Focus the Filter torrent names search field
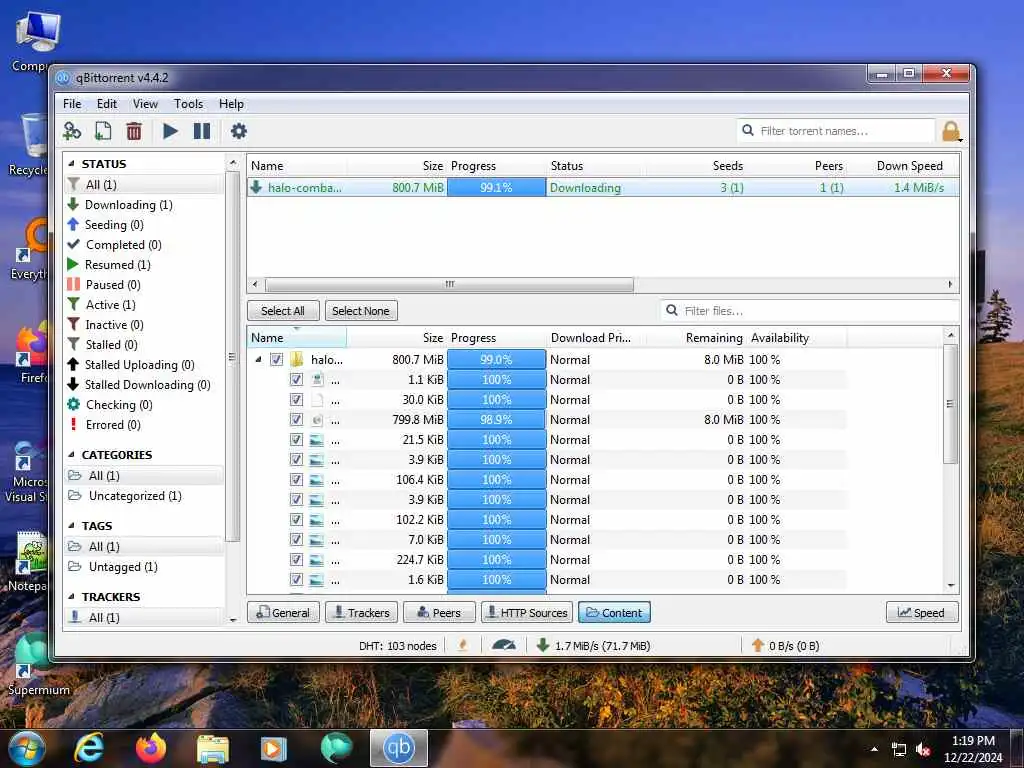The width and height of the screenshot is (1024, 768). coord(837,131)
